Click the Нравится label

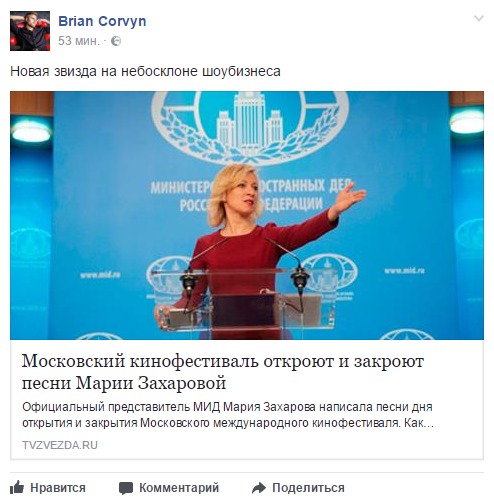pos(58,488)
